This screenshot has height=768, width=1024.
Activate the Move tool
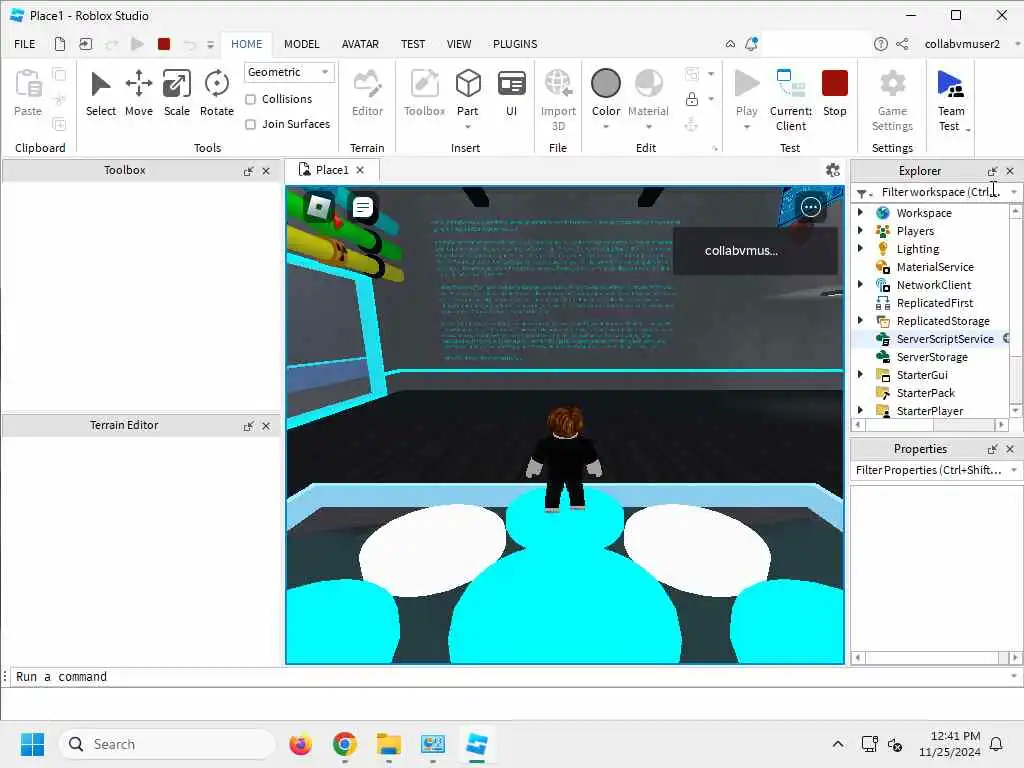138,93
